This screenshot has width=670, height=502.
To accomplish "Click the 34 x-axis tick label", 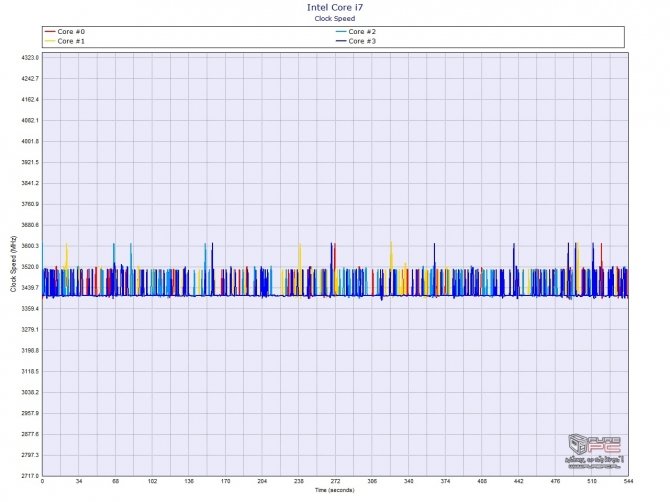I will [79, 481].
